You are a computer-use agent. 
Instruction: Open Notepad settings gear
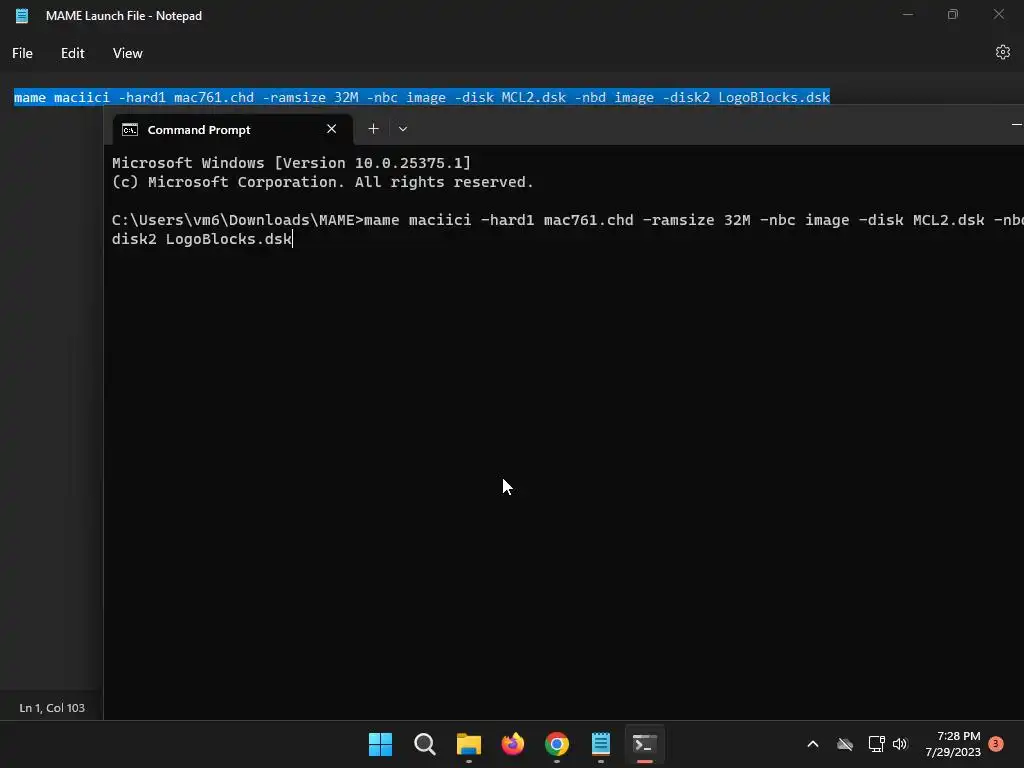pyautogui.click(x=1002, y=52)
